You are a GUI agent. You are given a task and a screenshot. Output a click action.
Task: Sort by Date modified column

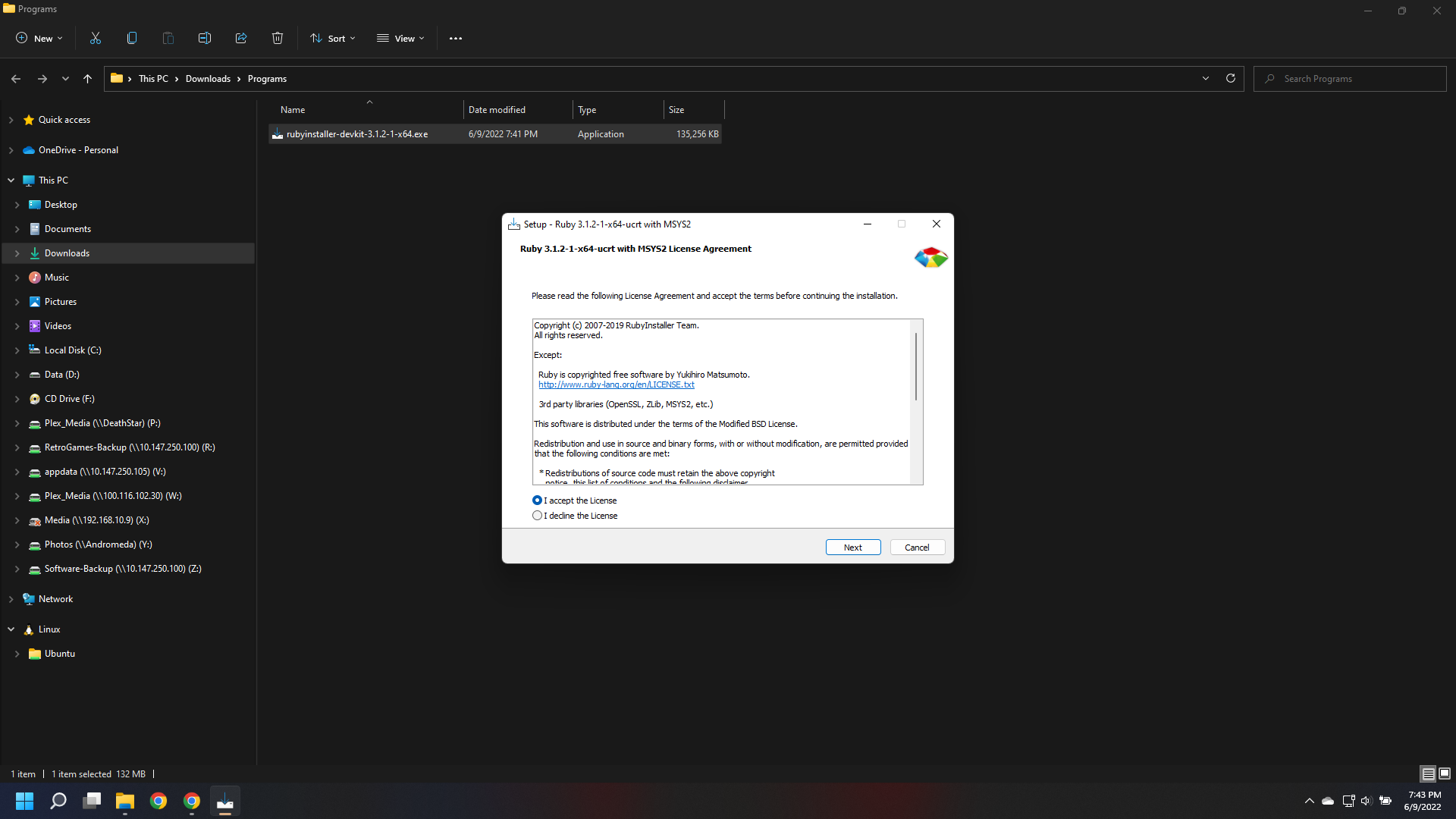518,110
